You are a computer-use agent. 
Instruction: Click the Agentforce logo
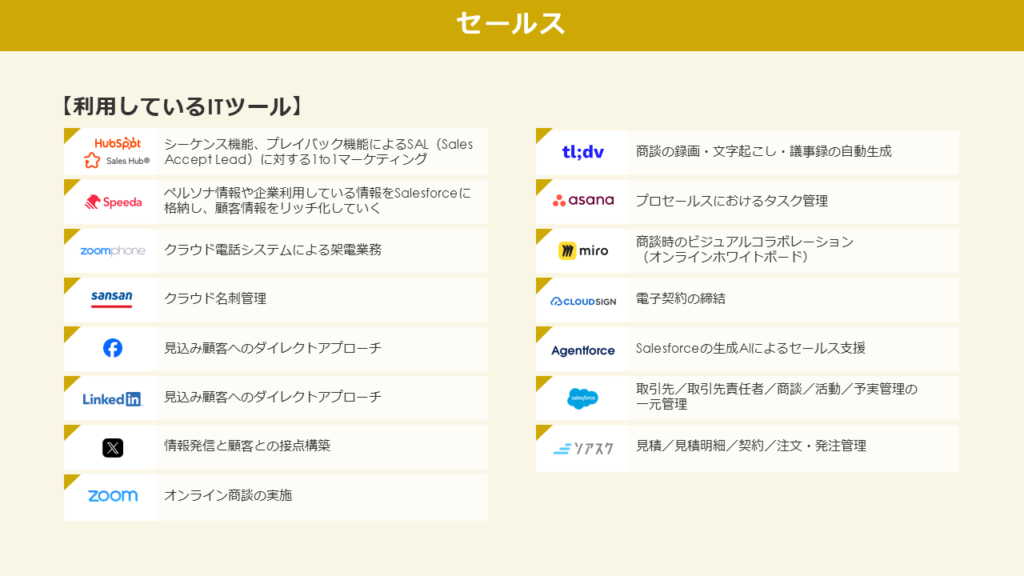click(583, 350)
